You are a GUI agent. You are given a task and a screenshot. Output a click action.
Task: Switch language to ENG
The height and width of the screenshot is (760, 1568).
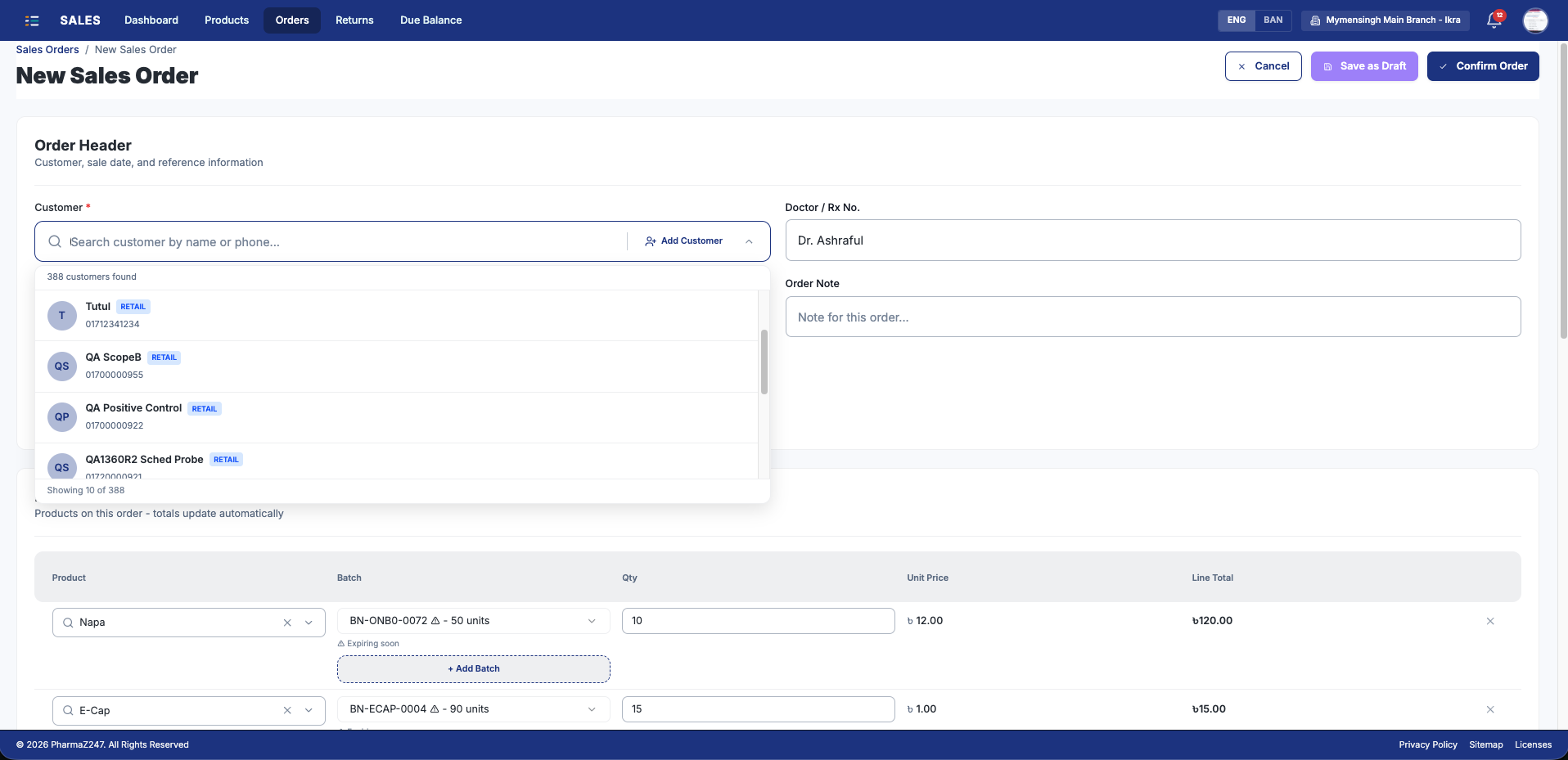pos(1237,20)
